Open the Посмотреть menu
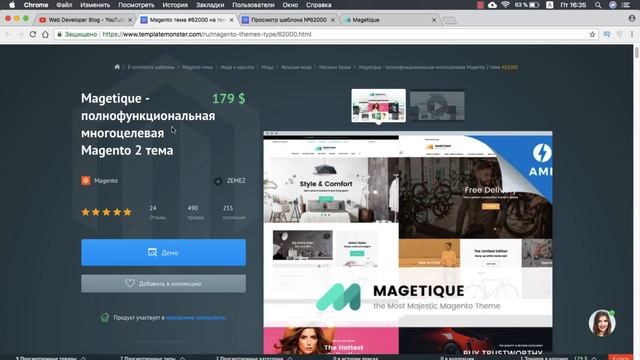 click(136, 5)
